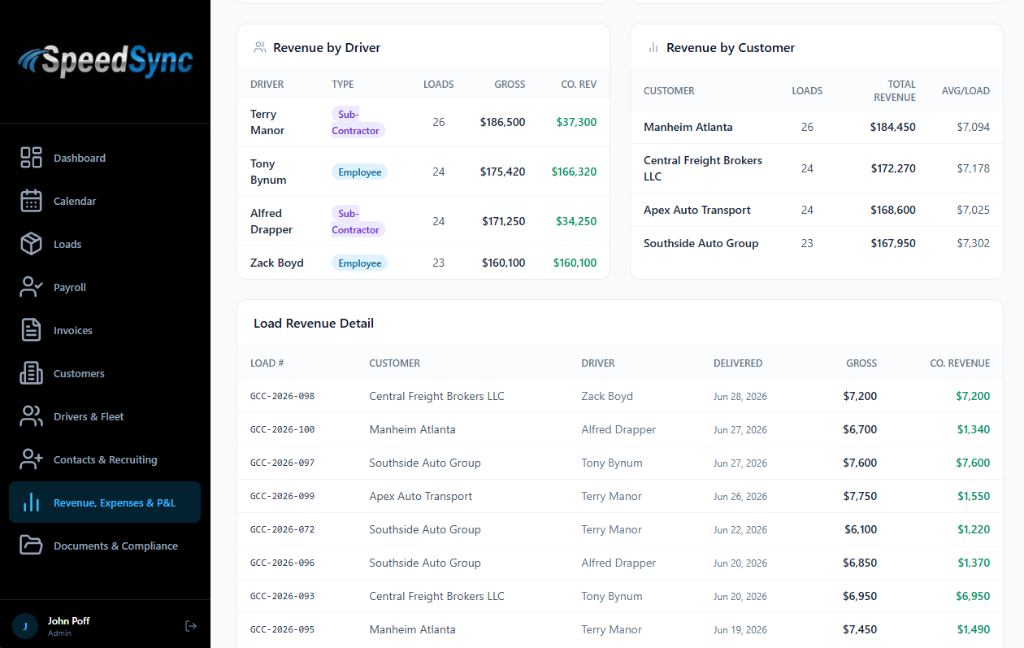Viewport: 1024px width, 648px height.
Task: Click the $7,750 gross amount
Action: pyautogui.click(x=859, y=496)
